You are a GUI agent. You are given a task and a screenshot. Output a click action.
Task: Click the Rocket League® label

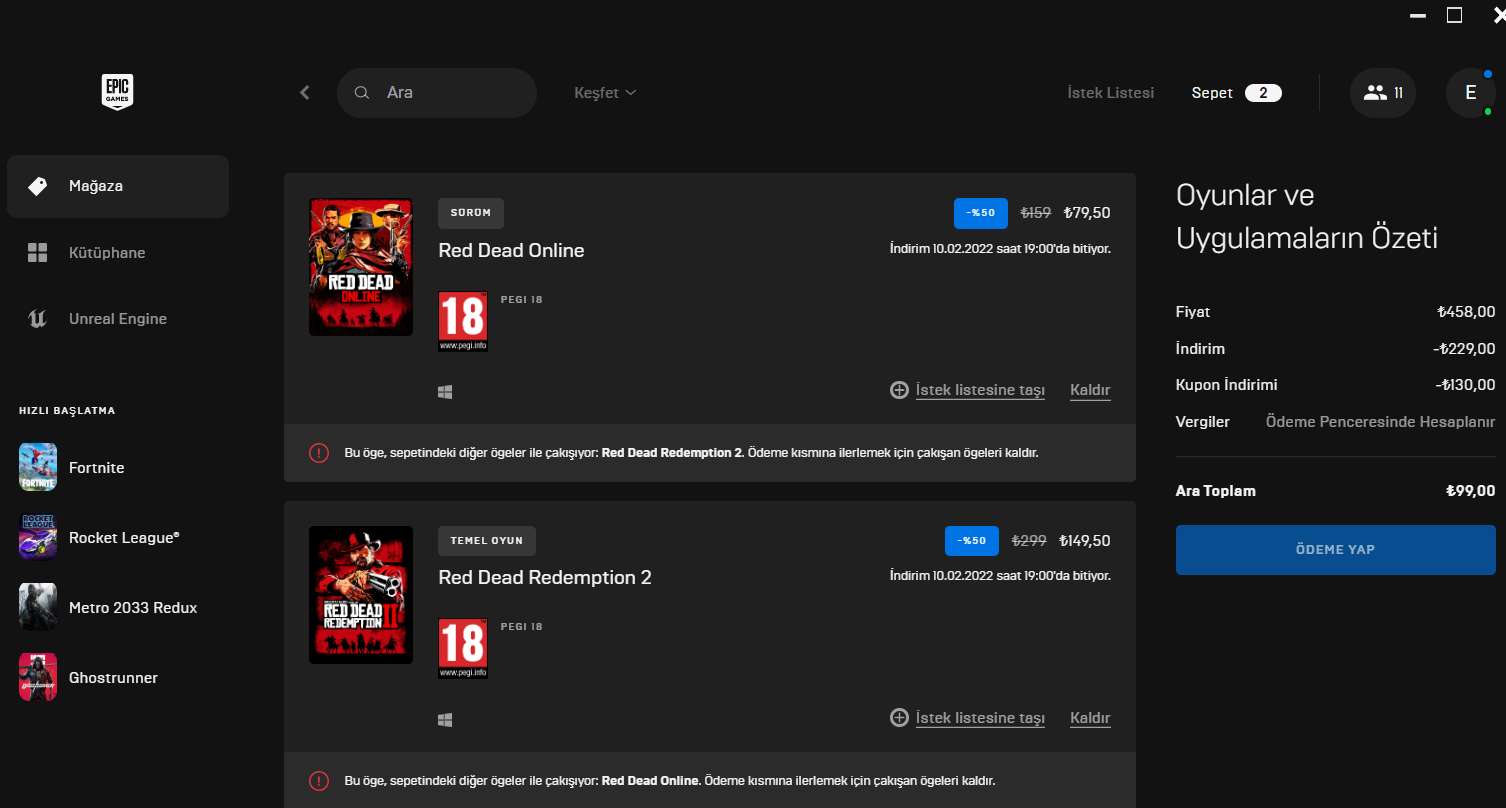124,538
